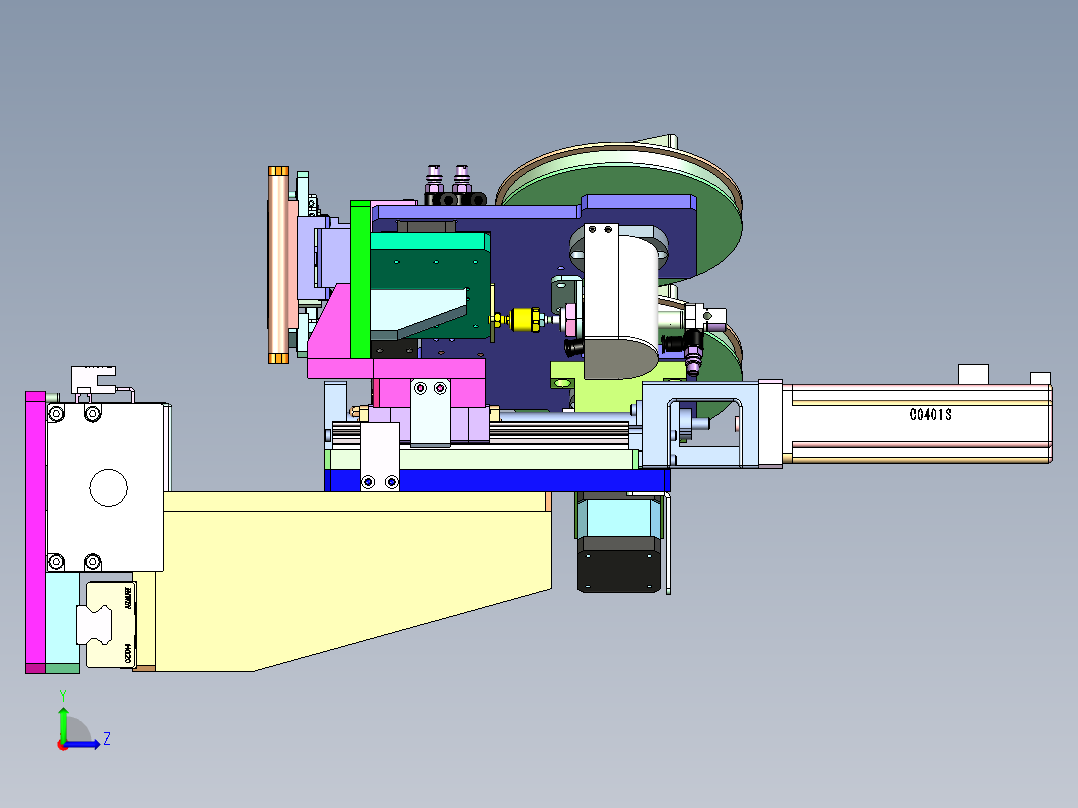This screenshot has width=1078, height=808.
Task: Select the linear guide rail block at the lower left
Action: 110,625
